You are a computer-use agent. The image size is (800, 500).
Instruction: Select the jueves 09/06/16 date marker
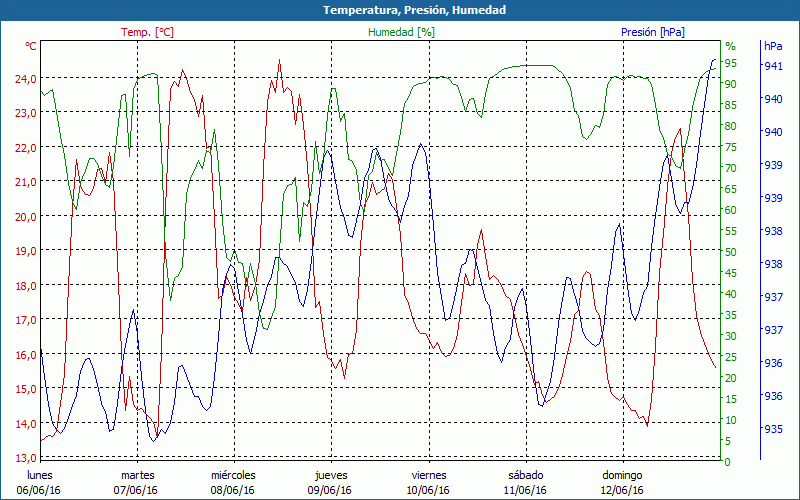[x=331, y=482]
